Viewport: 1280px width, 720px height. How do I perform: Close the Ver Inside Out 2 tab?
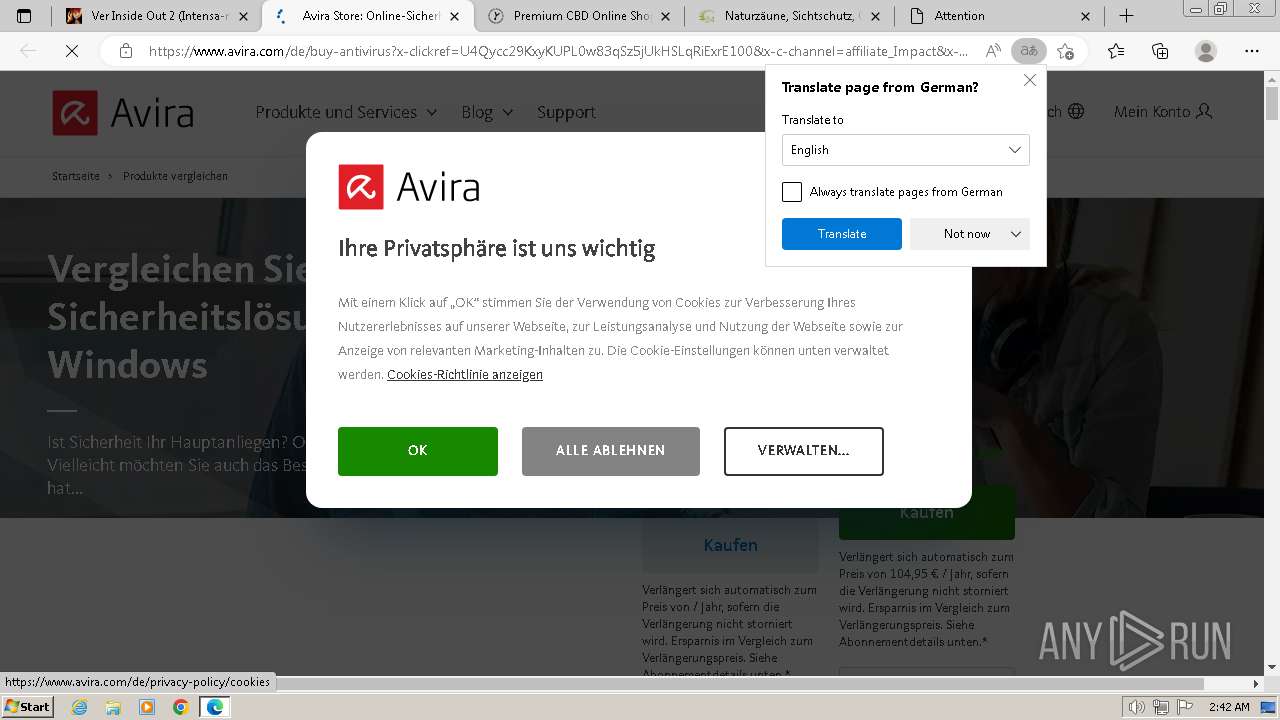tap(244, 16)
